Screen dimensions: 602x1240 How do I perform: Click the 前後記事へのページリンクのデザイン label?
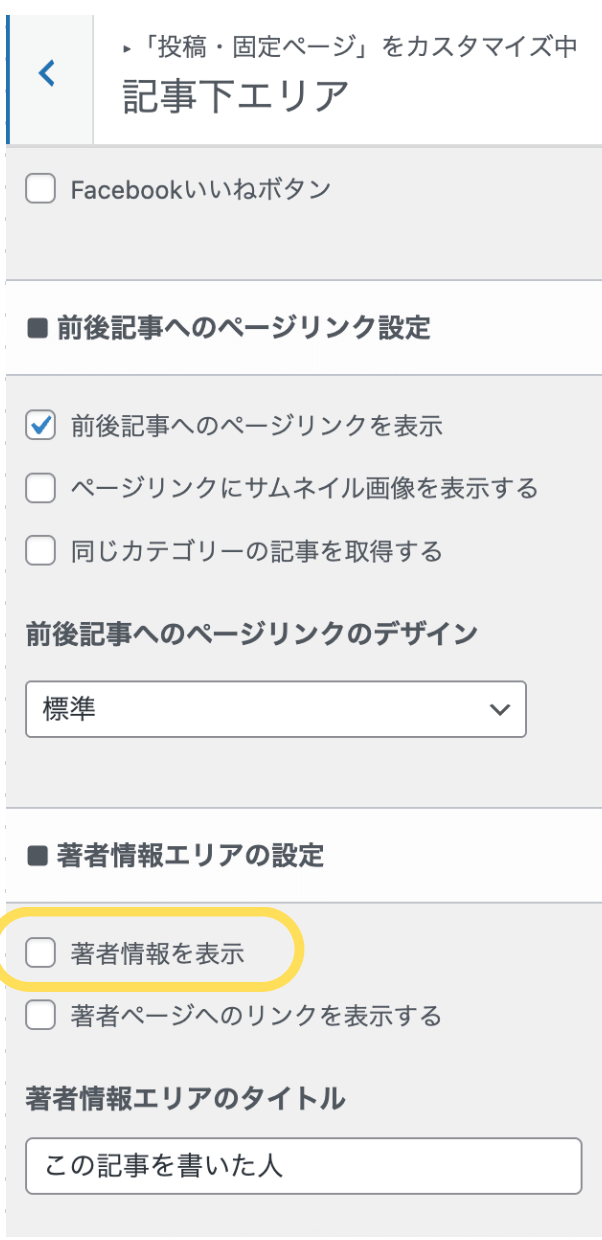(x=250, y=632)
